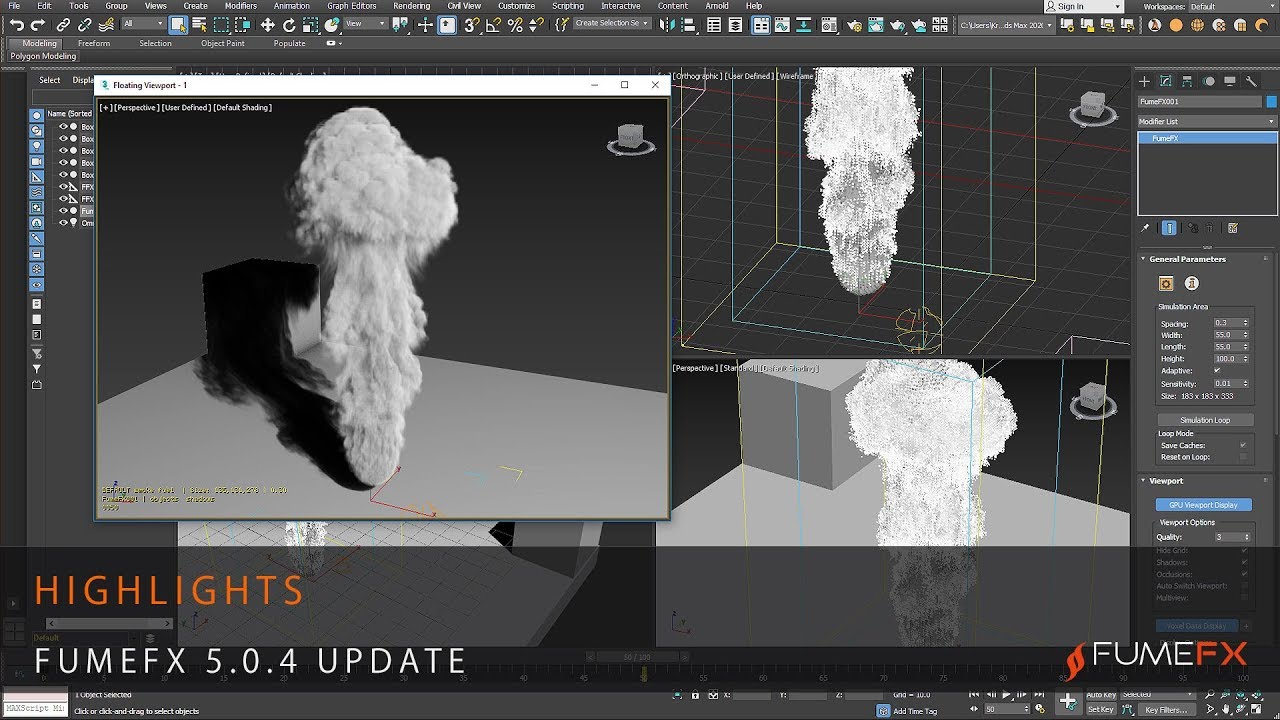Click the Select tab in scene explorer

[50, 80]
